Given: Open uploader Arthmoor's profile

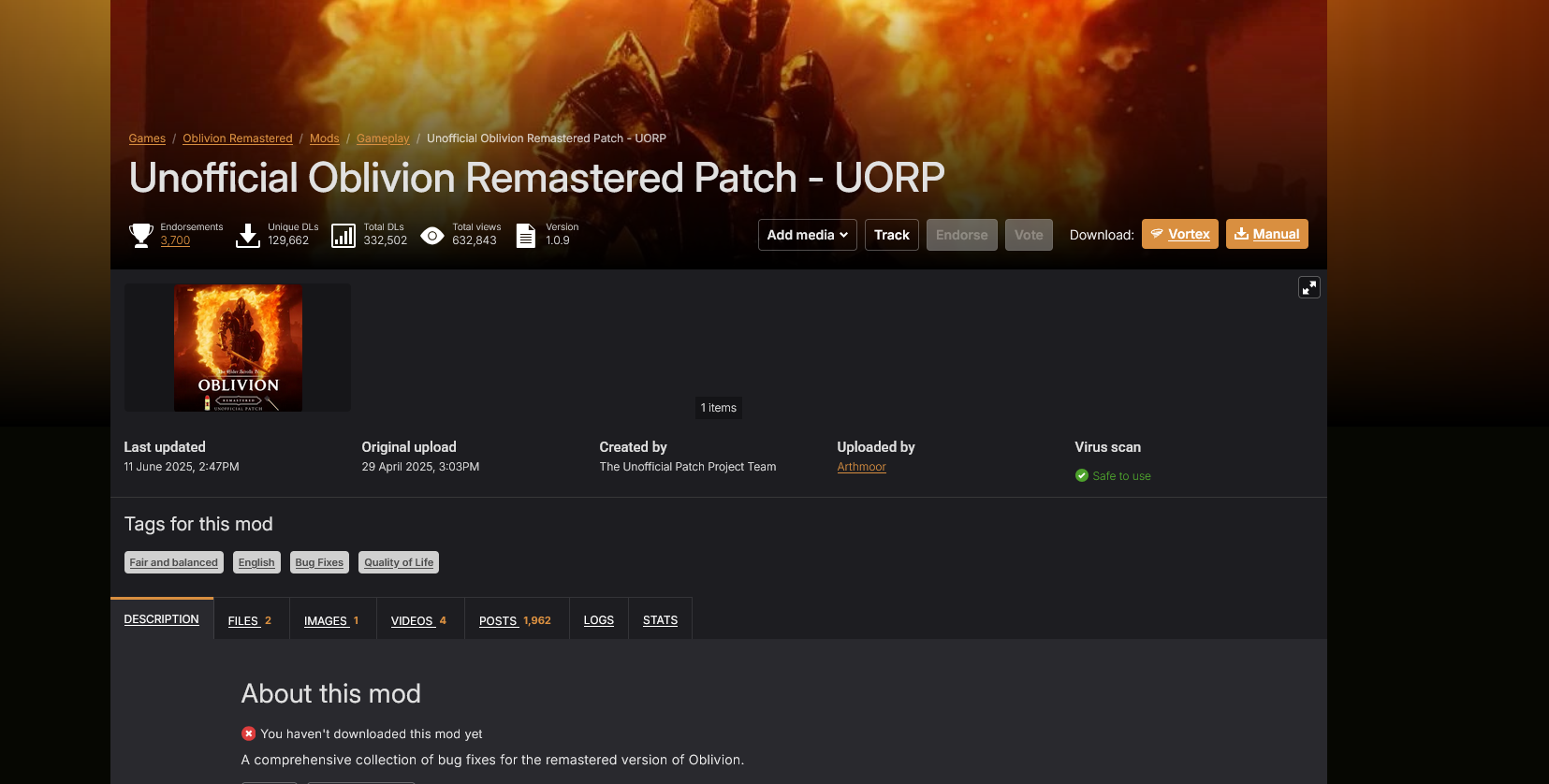Looking at the screenshot, I should coord(861,467).
